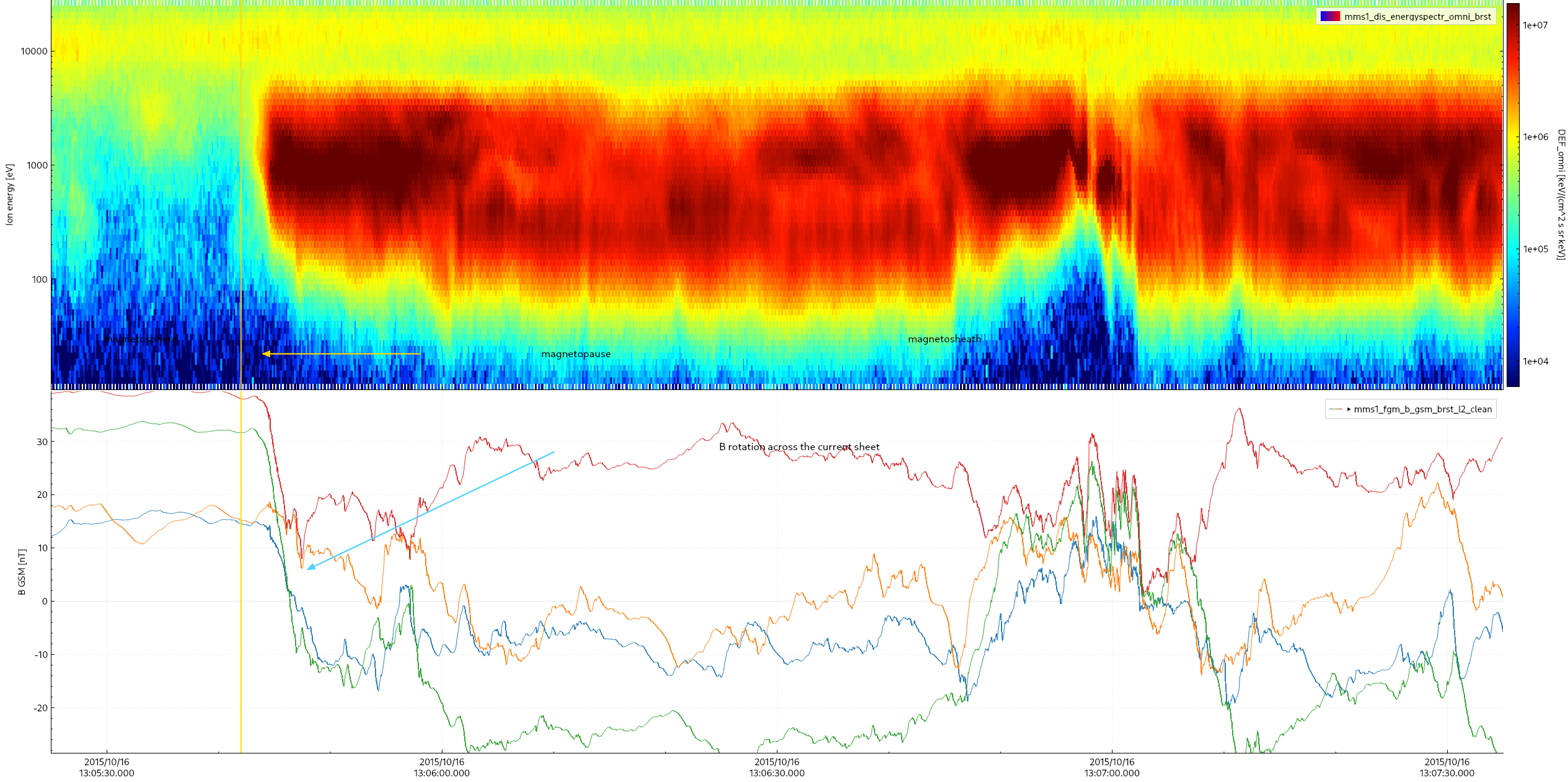
Task: Select the 'magnetosheath' annotation text
Action: click(x=945, y=339)
